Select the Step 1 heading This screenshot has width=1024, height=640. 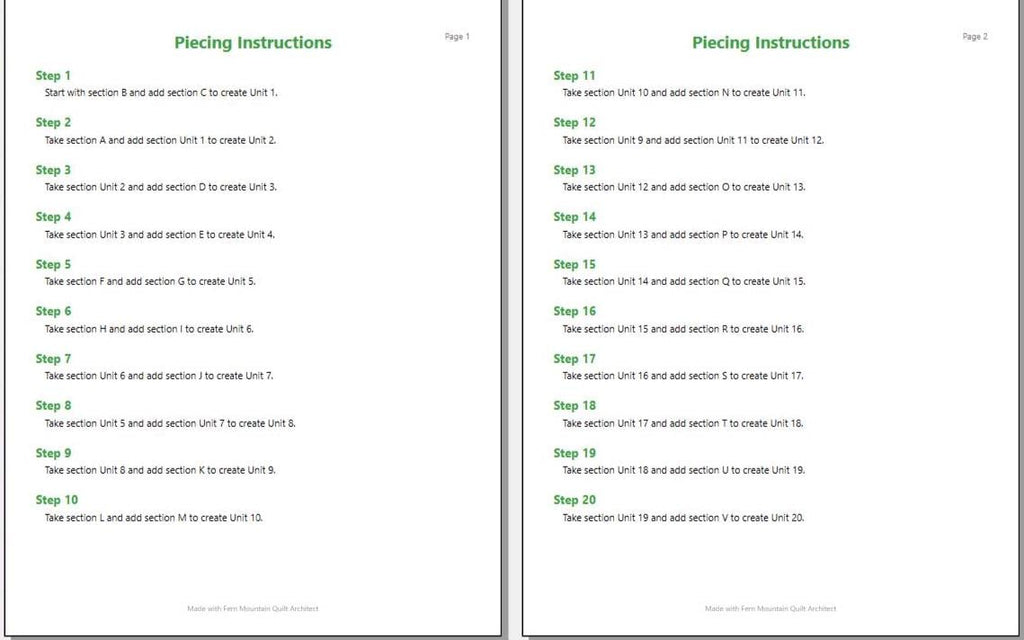click(x=53, y=76)
